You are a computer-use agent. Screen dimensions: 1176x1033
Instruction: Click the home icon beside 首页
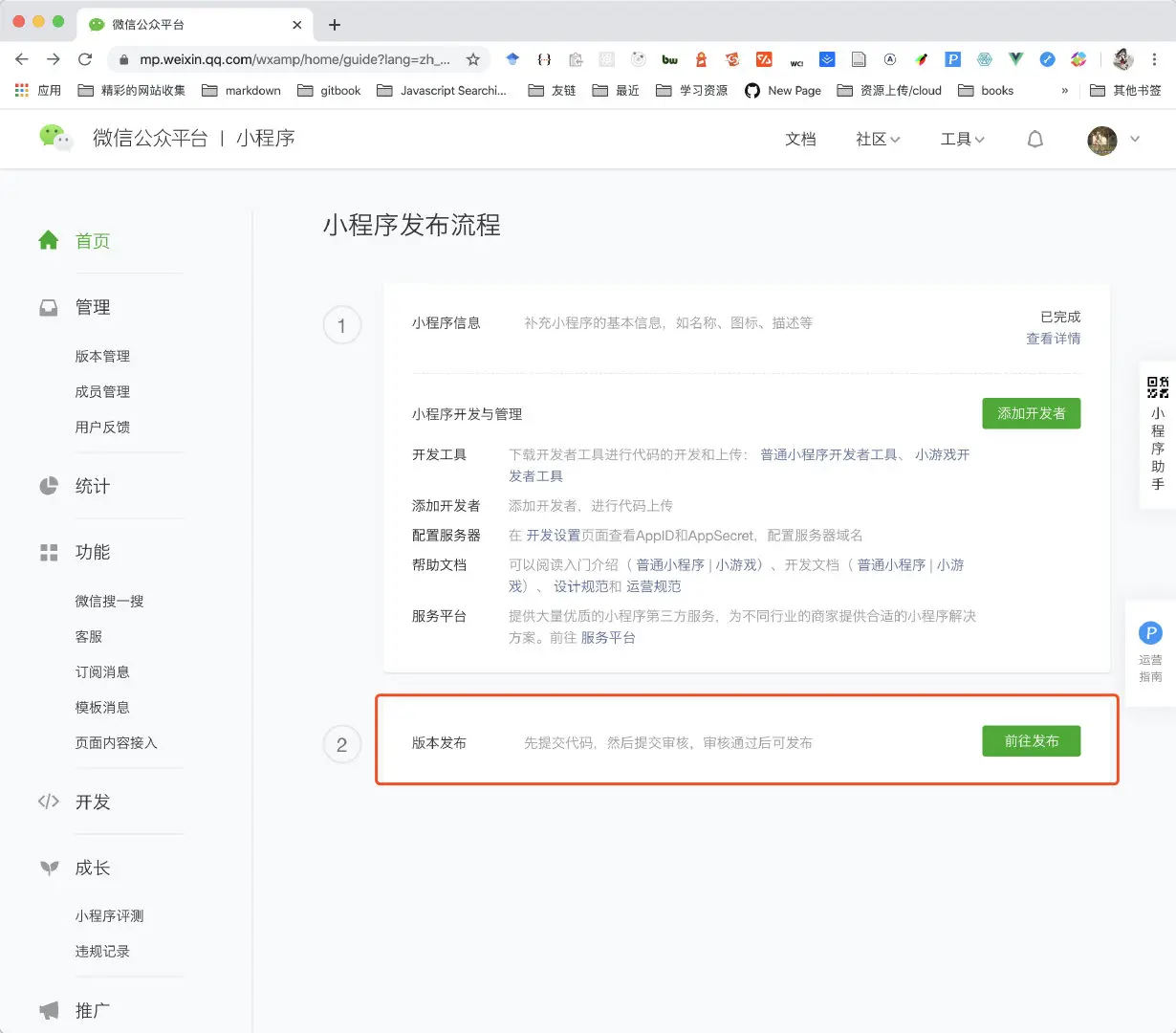(49, 240)
